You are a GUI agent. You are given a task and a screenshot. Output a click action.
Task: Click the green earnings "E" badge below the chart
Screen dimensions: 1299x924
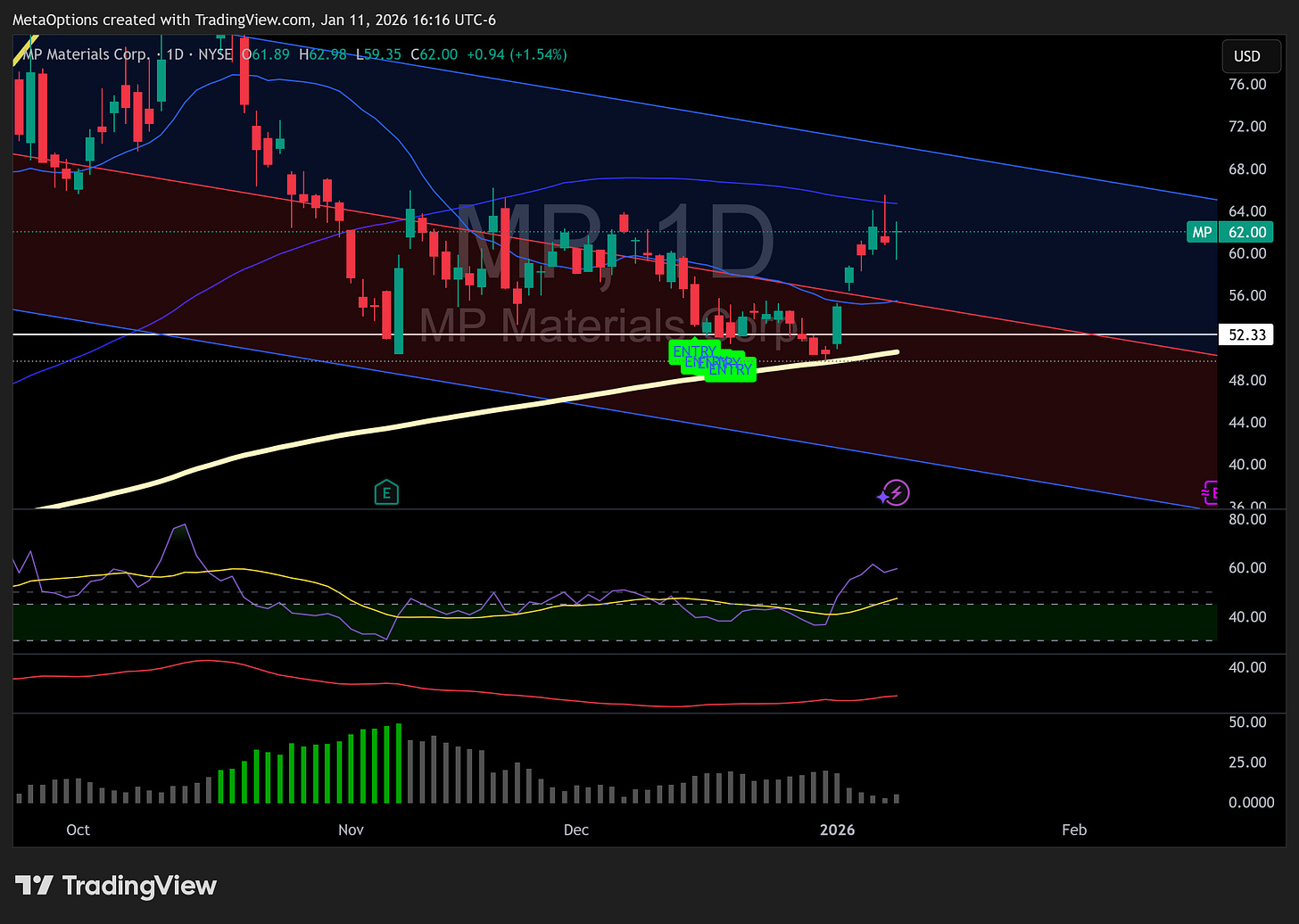(x=386, y=492)
